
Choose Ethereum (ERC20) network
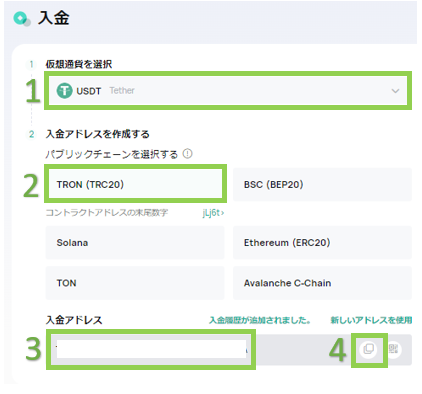(322, 242)
